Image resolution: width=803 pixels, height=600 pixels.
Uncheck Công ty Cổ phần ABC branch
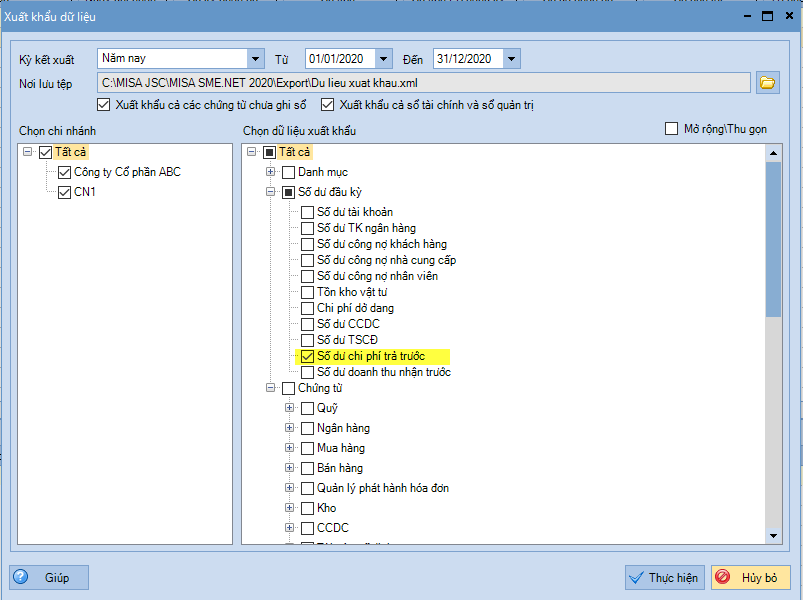coord(64,172)
